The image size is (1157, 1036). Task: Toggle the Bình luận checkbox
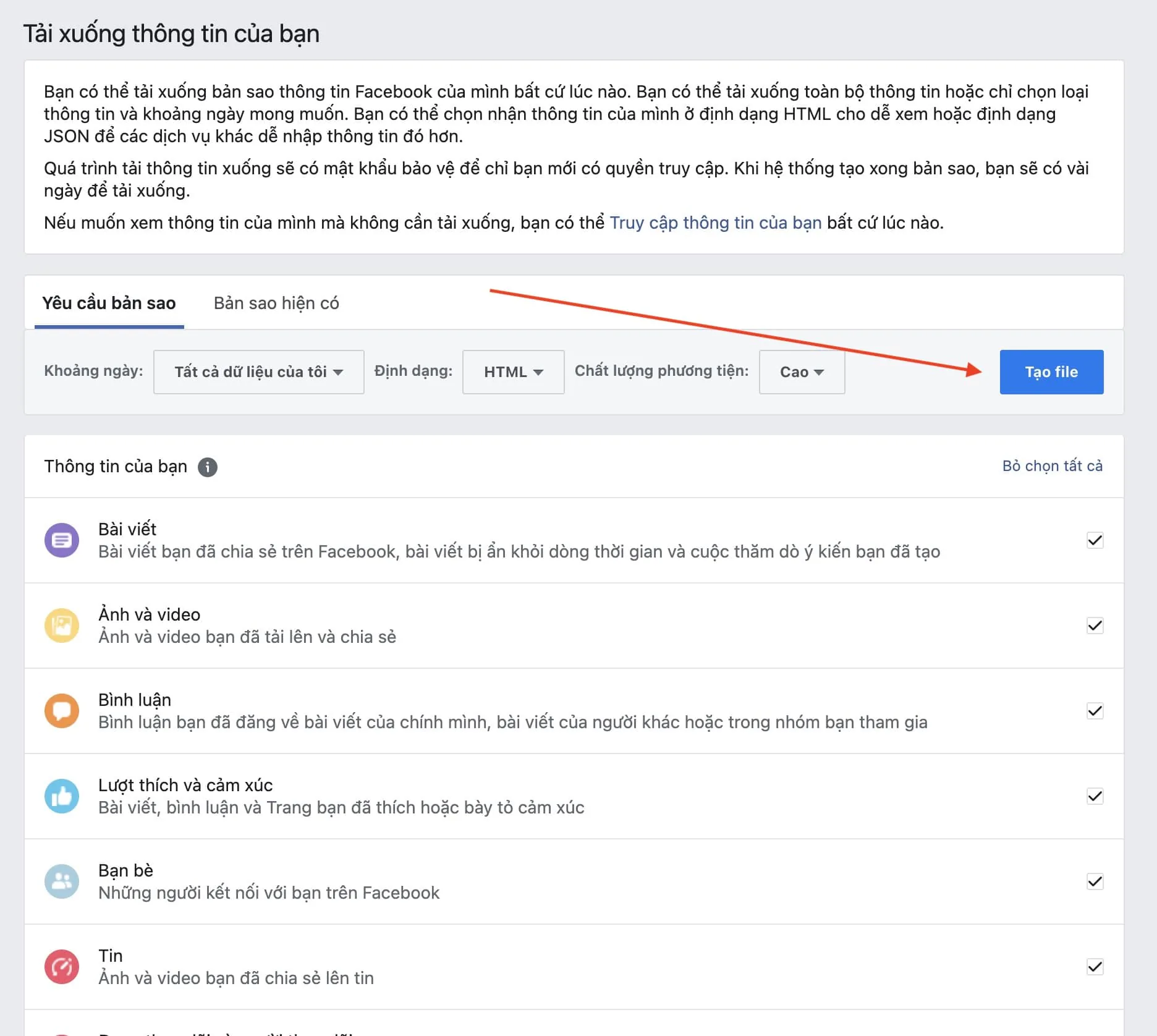coord(1095,711)
